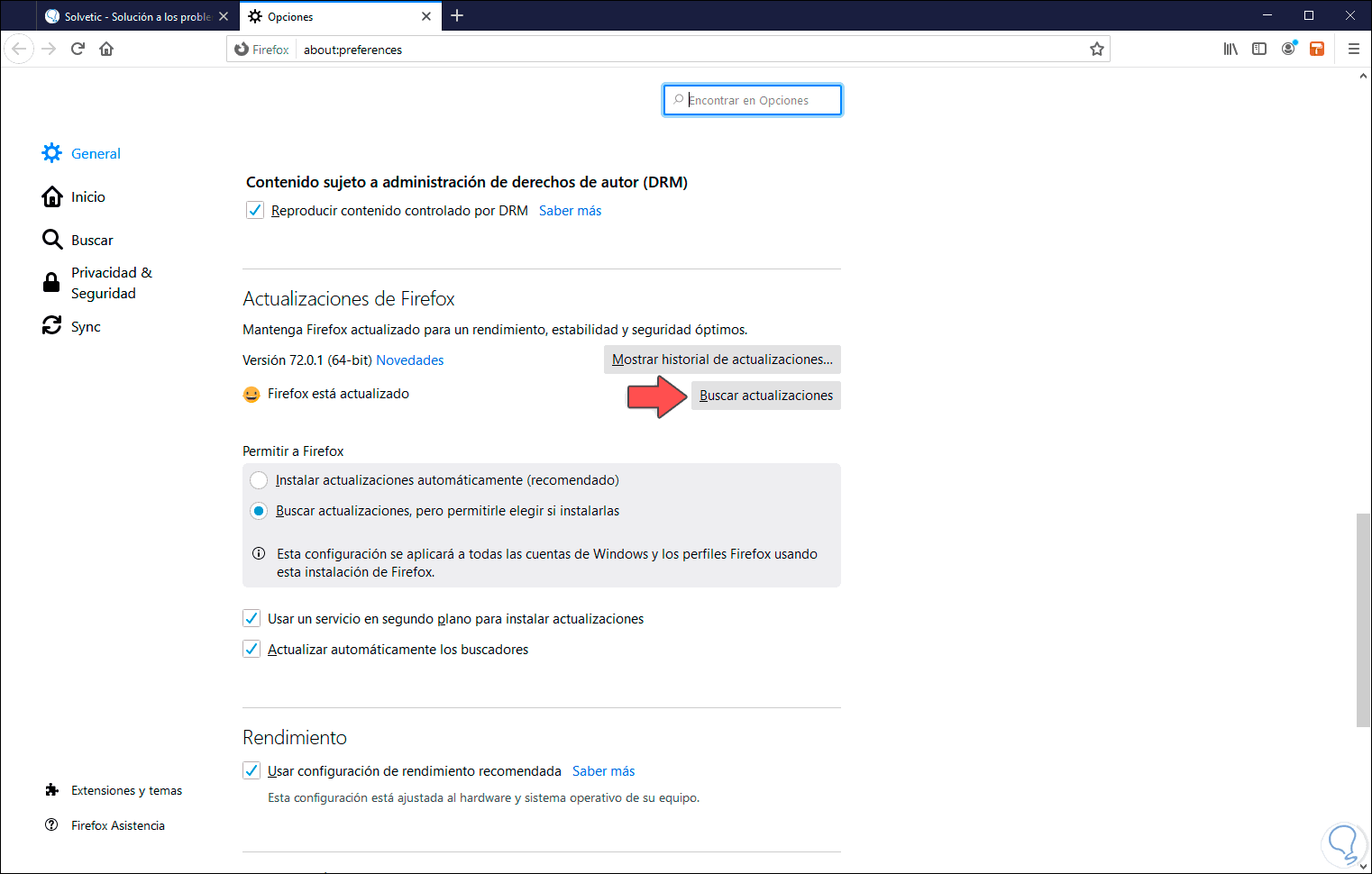The width and height of the screenshot is (1372, 874).
Task: Open Firefox Asistencia help link
Action: pyautogui.click(x=105, y=825)
